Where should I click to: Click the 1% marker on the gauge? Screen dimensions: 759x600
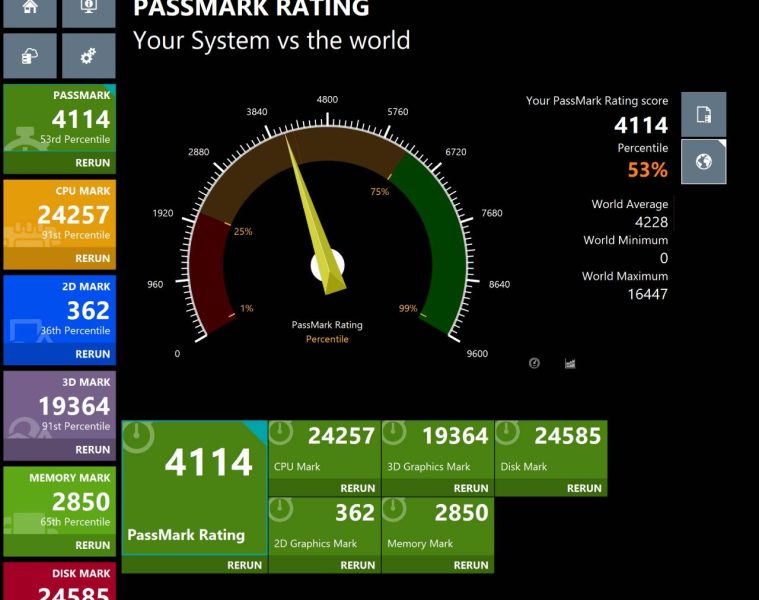point(247,308)
